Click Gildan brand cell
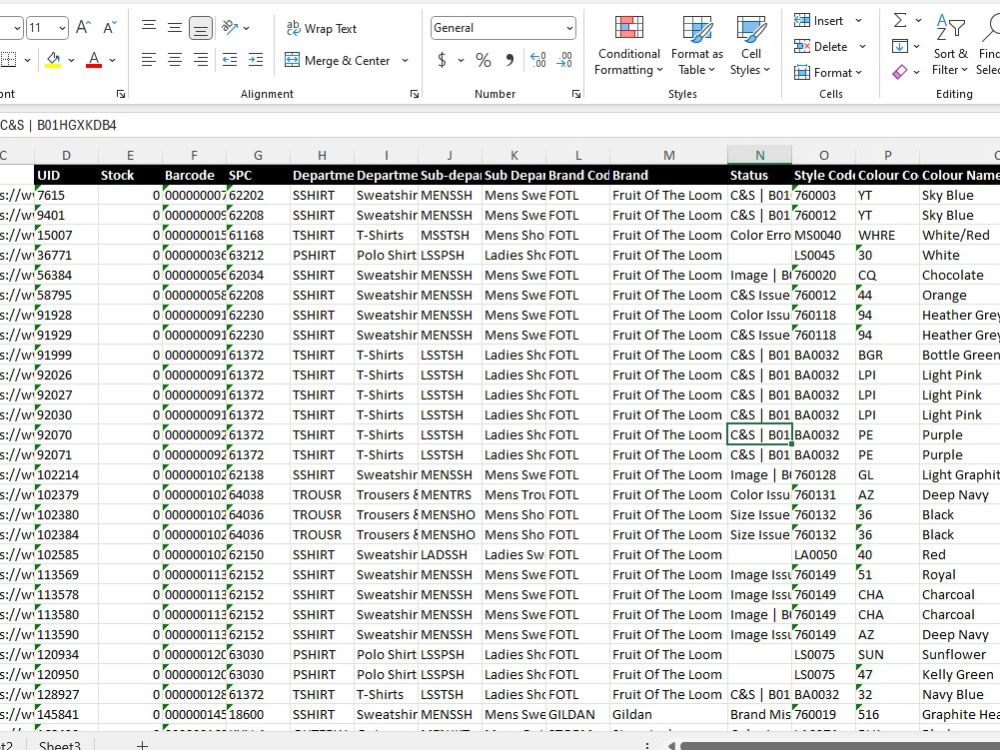 pyautogui.click(x=668, y=714)
